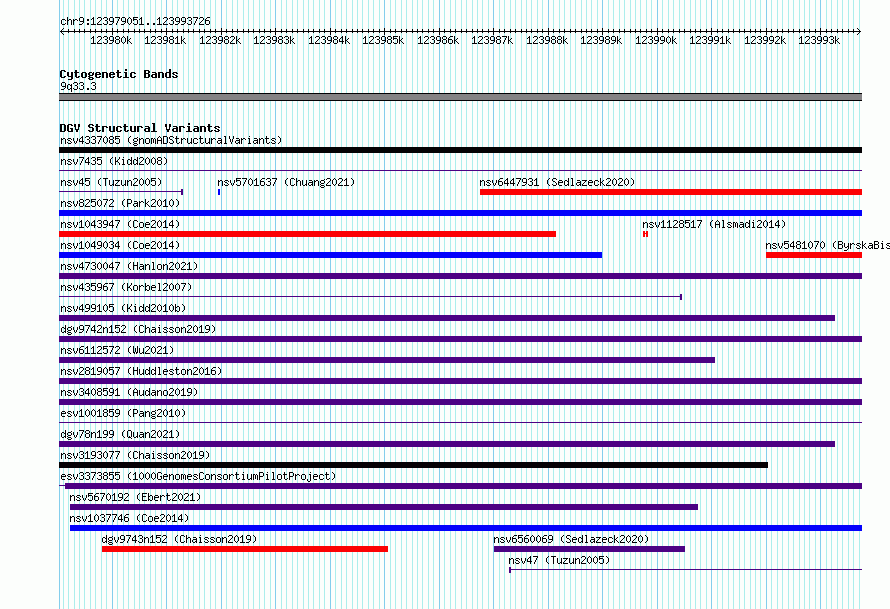Click nsv2819057 (Huddleston2016) label
Screen dimensions: 890x609
tap(141, 371)
